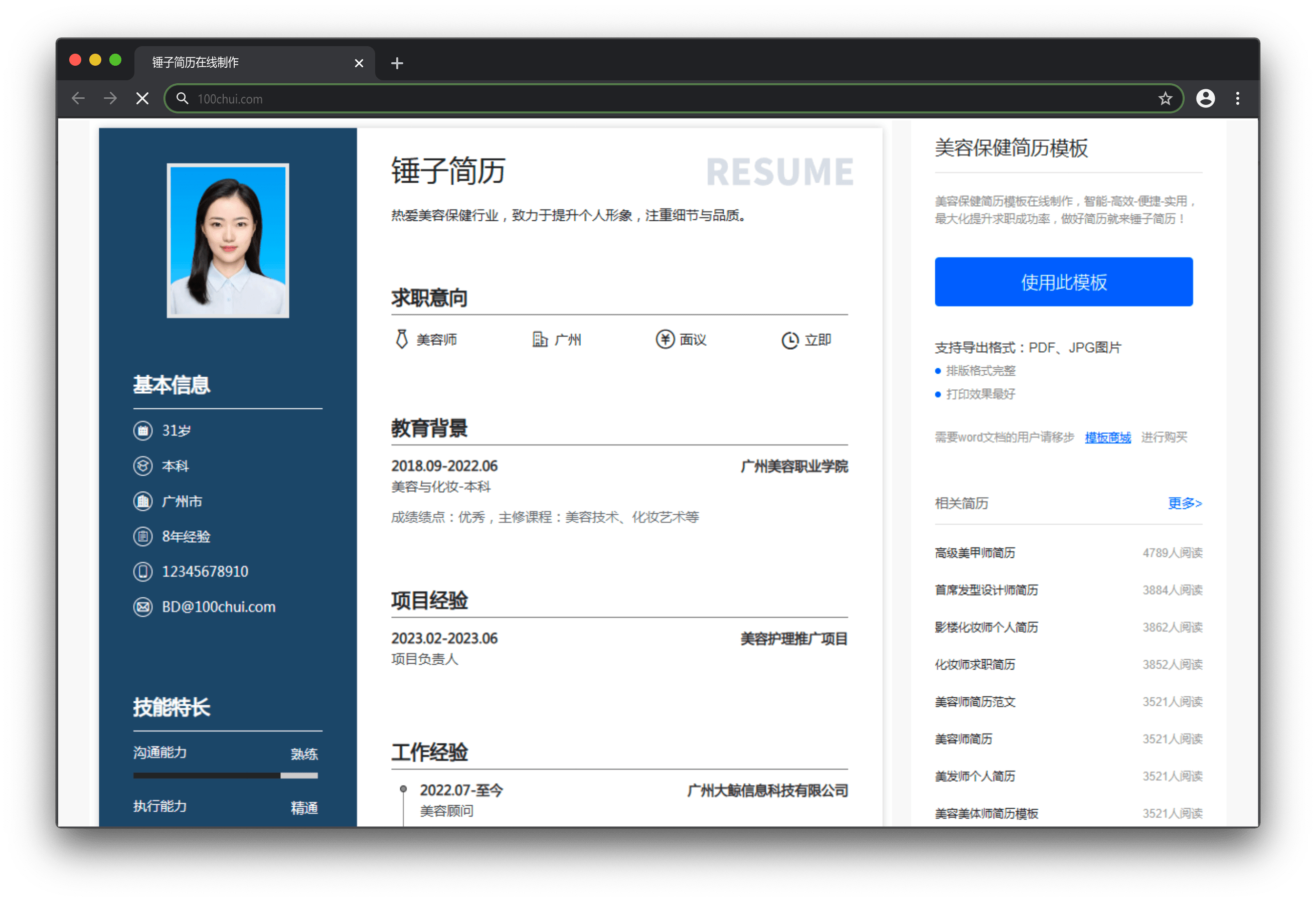Click the phone icon beside 12345678910
Image resolution: width=1316 pixels, height=902 pixels.
coord(143,571)
